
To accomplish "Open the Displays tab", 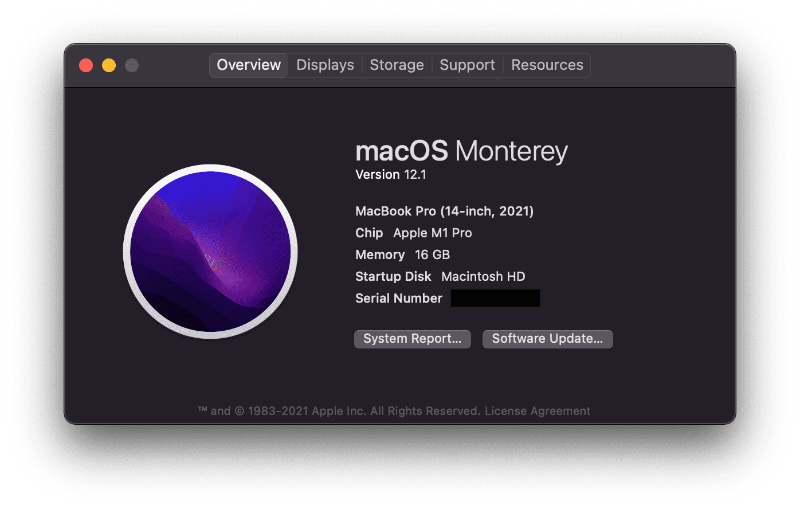I will pyautogui.click(x=325, y=65).
